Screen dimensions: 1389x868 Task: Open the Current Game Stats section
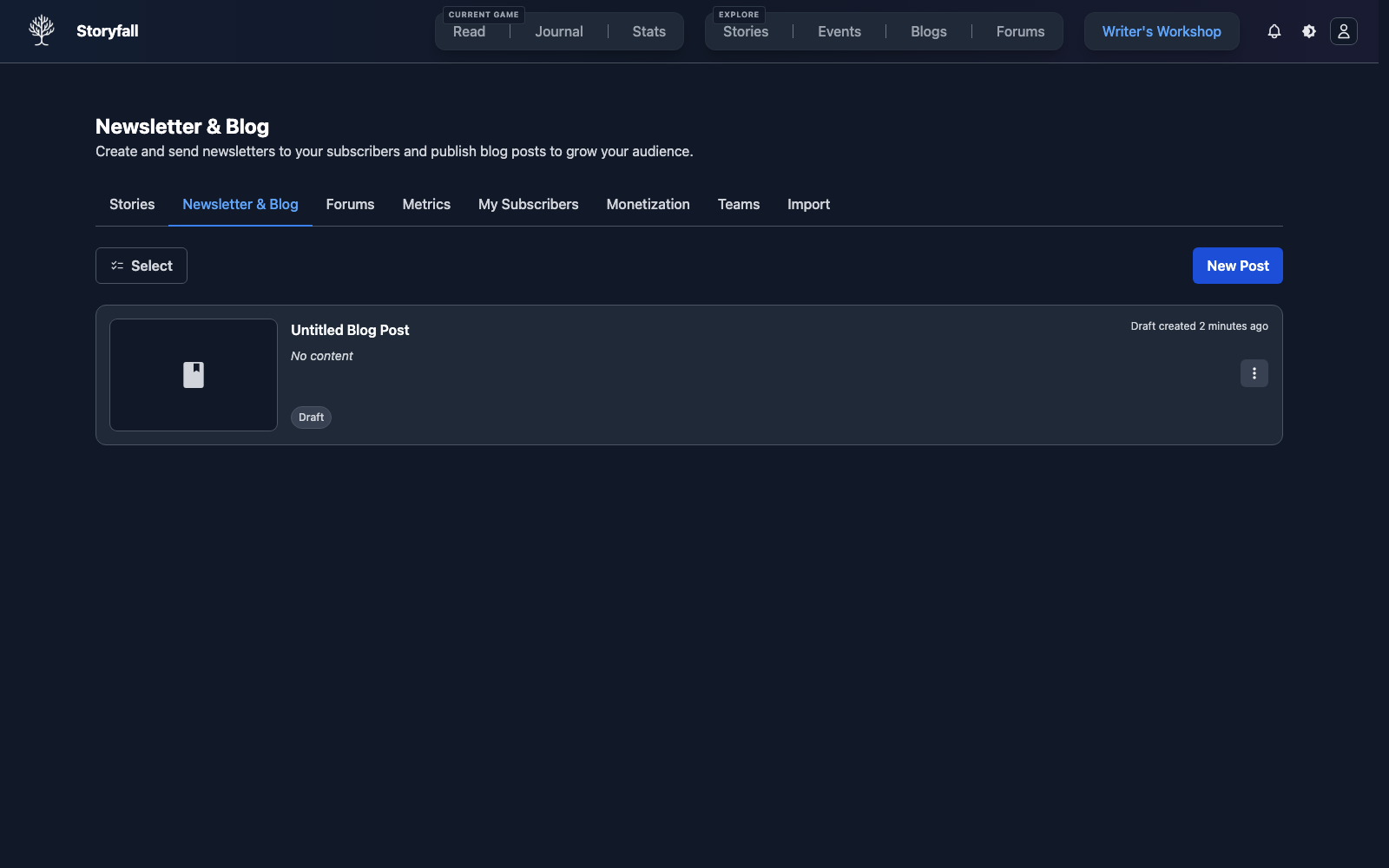(648, 31)
